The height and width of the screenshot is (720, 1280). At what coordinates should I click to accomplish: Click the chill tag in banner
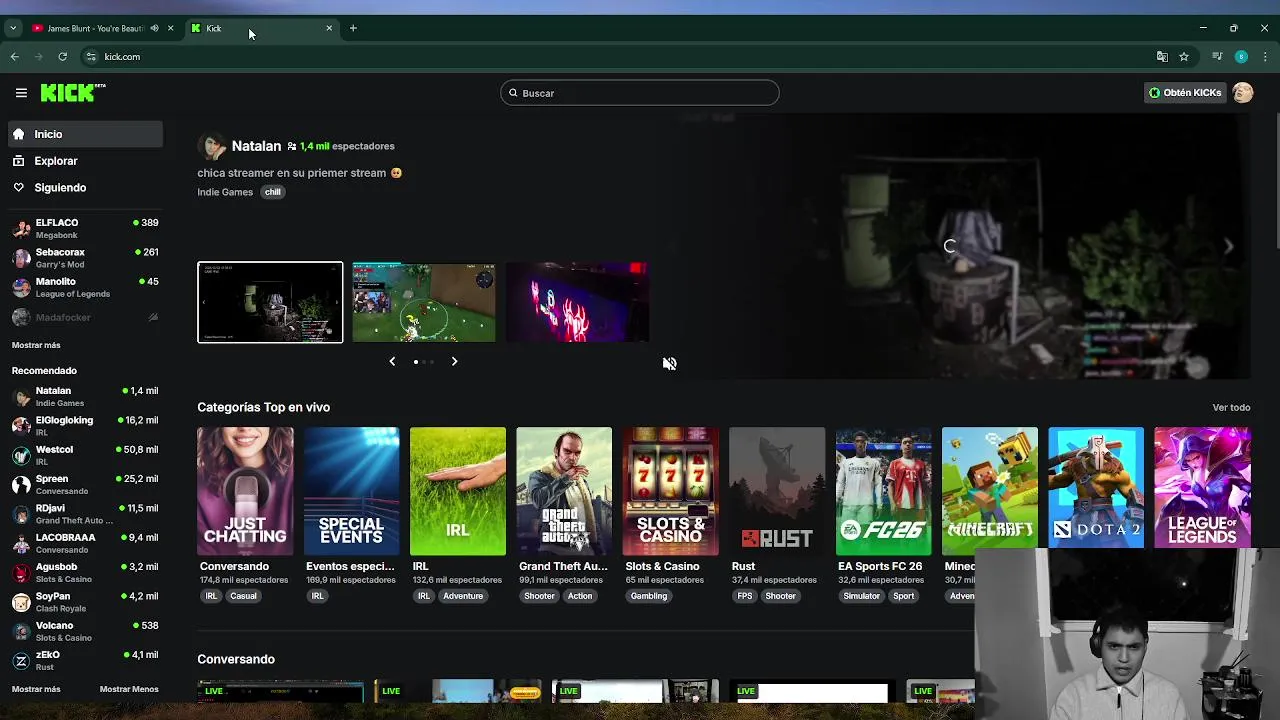(x=273, y=192)
